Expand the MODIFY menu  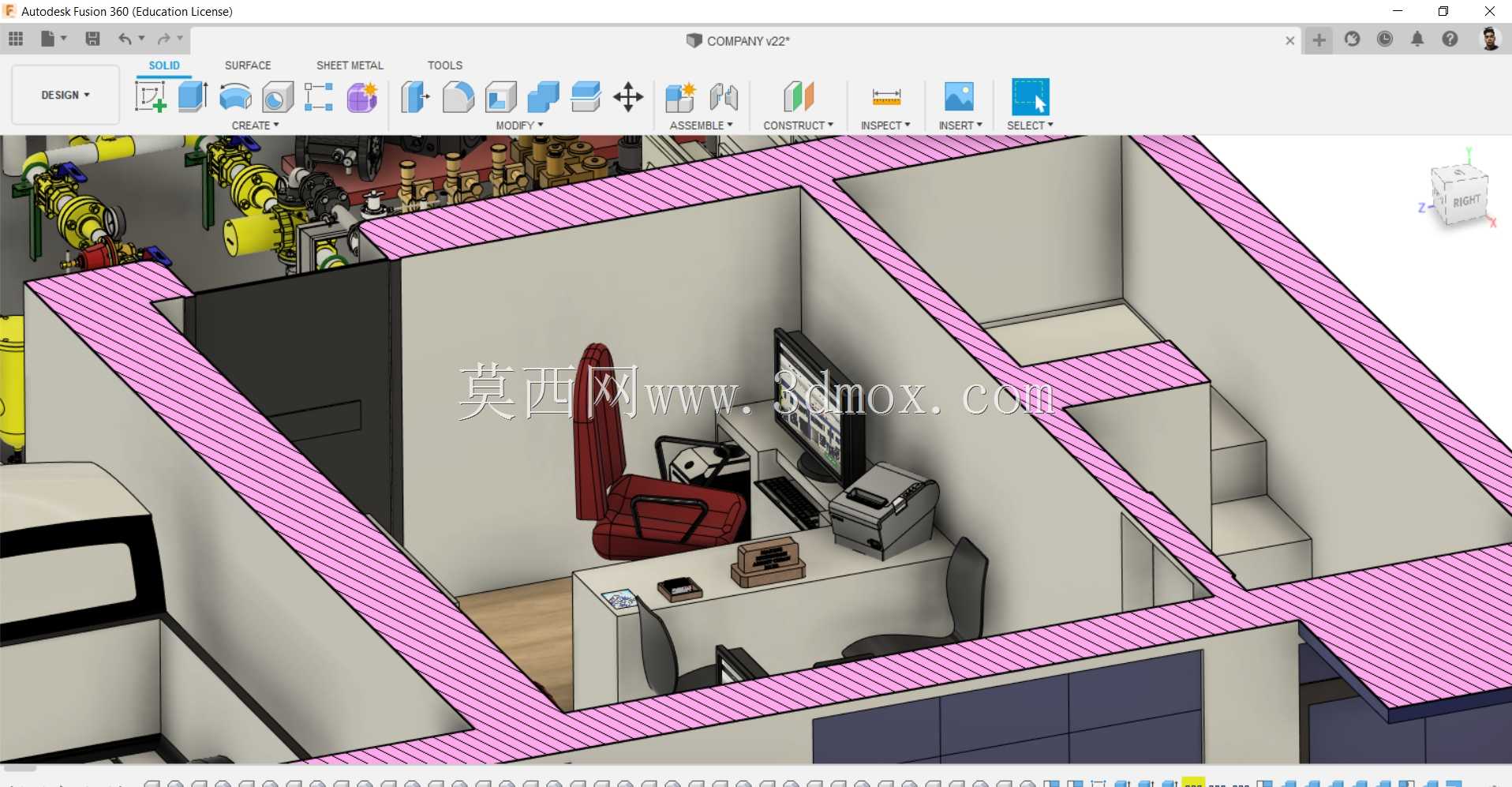519,126
